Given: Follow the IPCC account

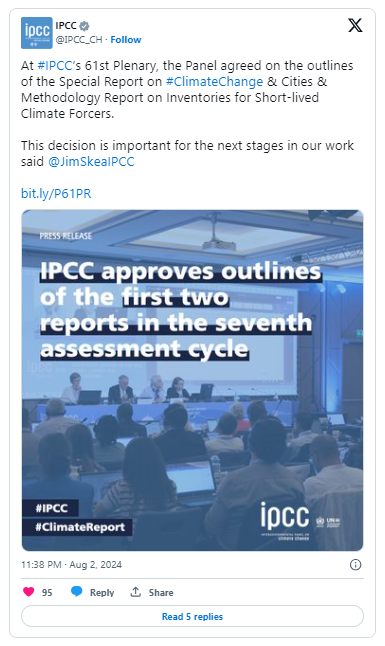Looking at the screenshot, I should click(x=126, y=40).
